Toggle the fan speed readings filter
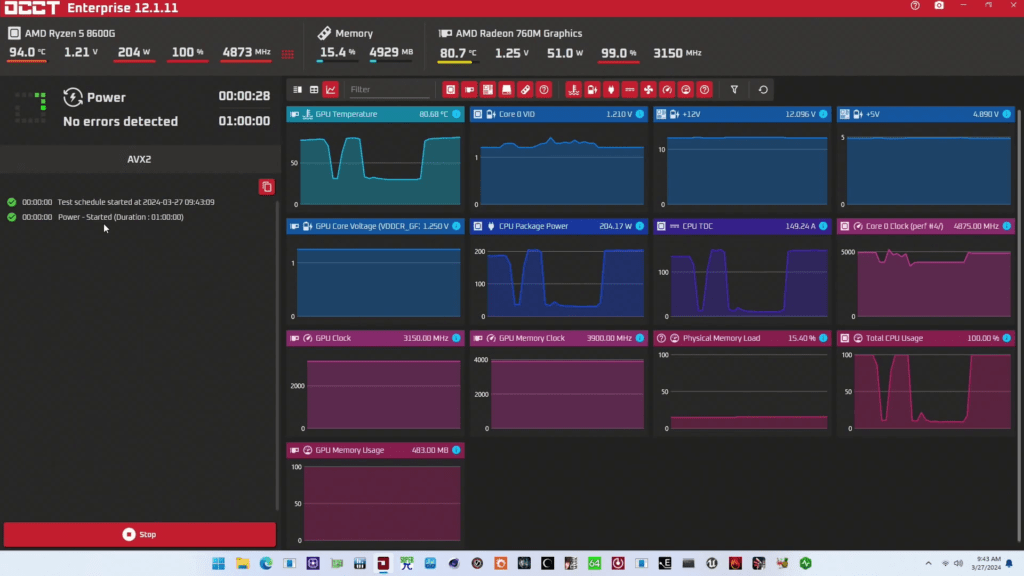 click(648, 89)
